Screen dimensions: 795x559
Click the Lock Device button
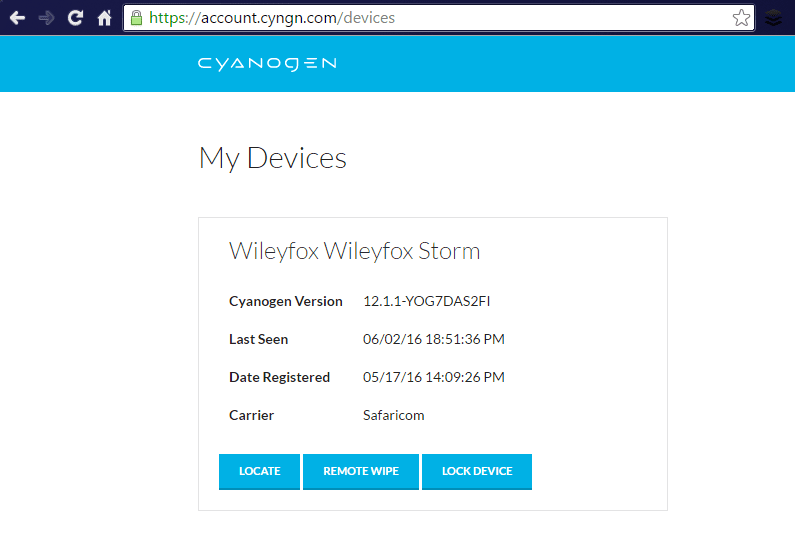pos(477,471)
